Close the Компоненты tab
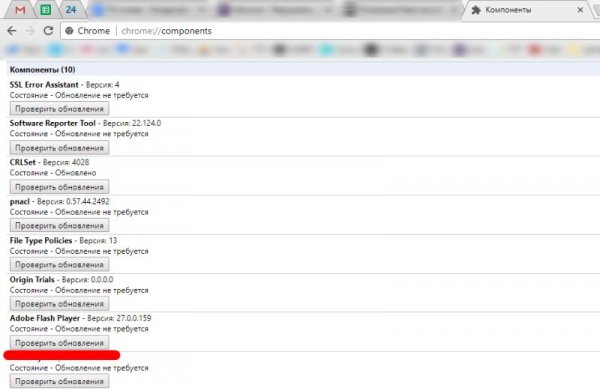Image resolution: width=600 pixels, height=390 pixels. coord(580,10)
